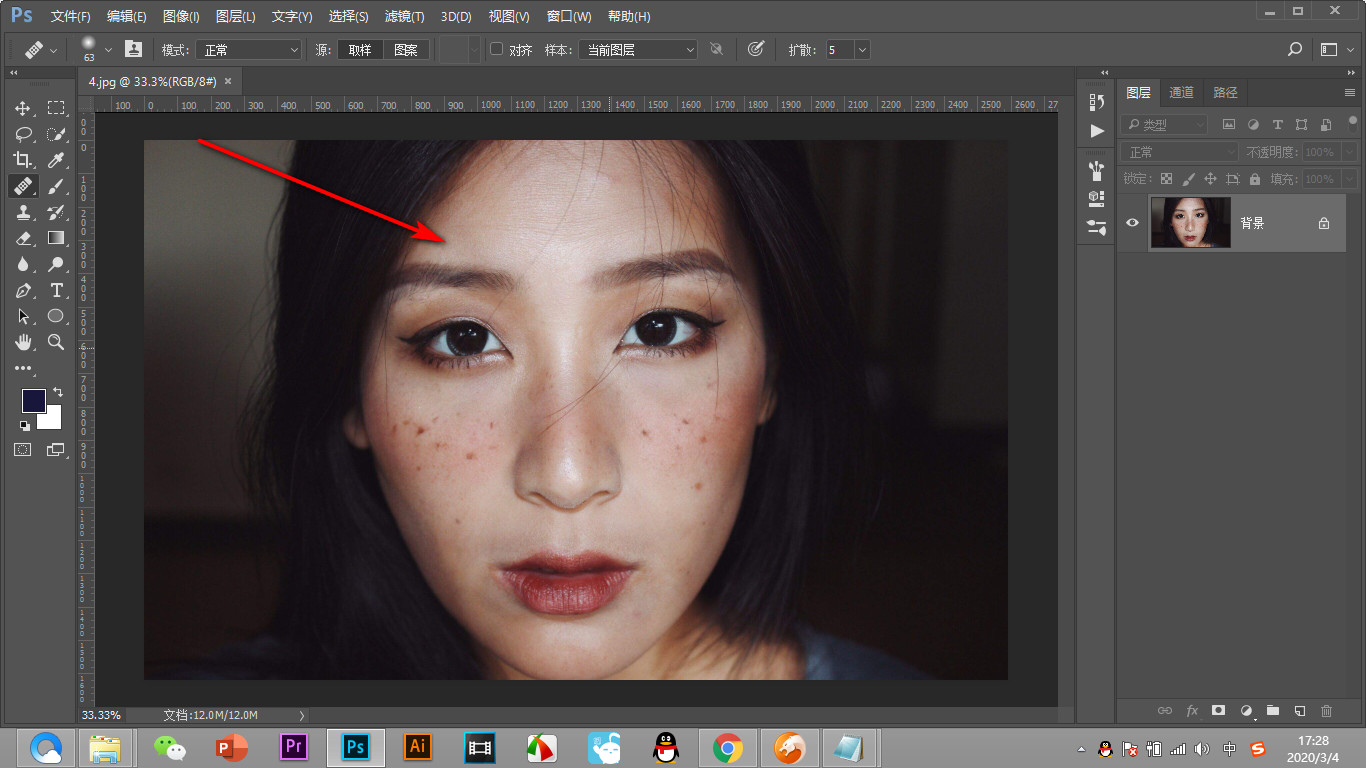The height and width of the screenshot is (768, 1366).
Task: Toggle layer filtering on/off switch
Action: pyautogui.click(x=1353, y=122)
